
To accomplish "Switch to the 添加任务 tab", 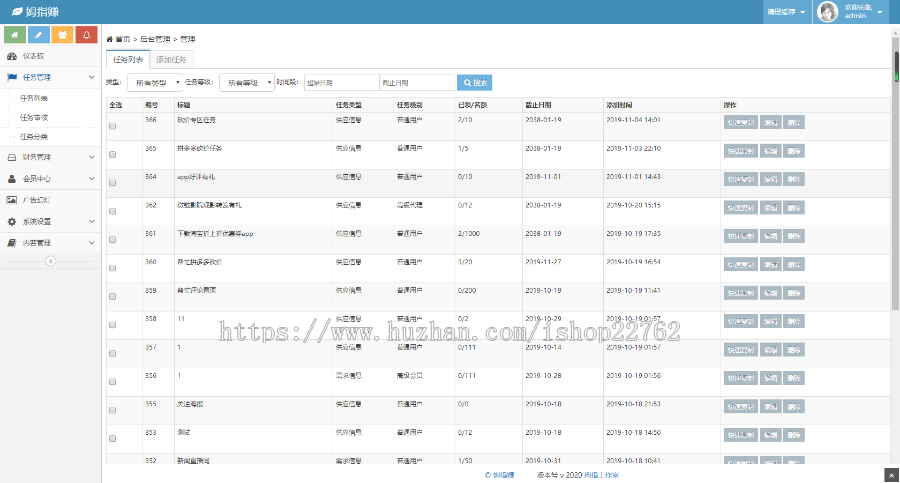I will pos(171,60).
